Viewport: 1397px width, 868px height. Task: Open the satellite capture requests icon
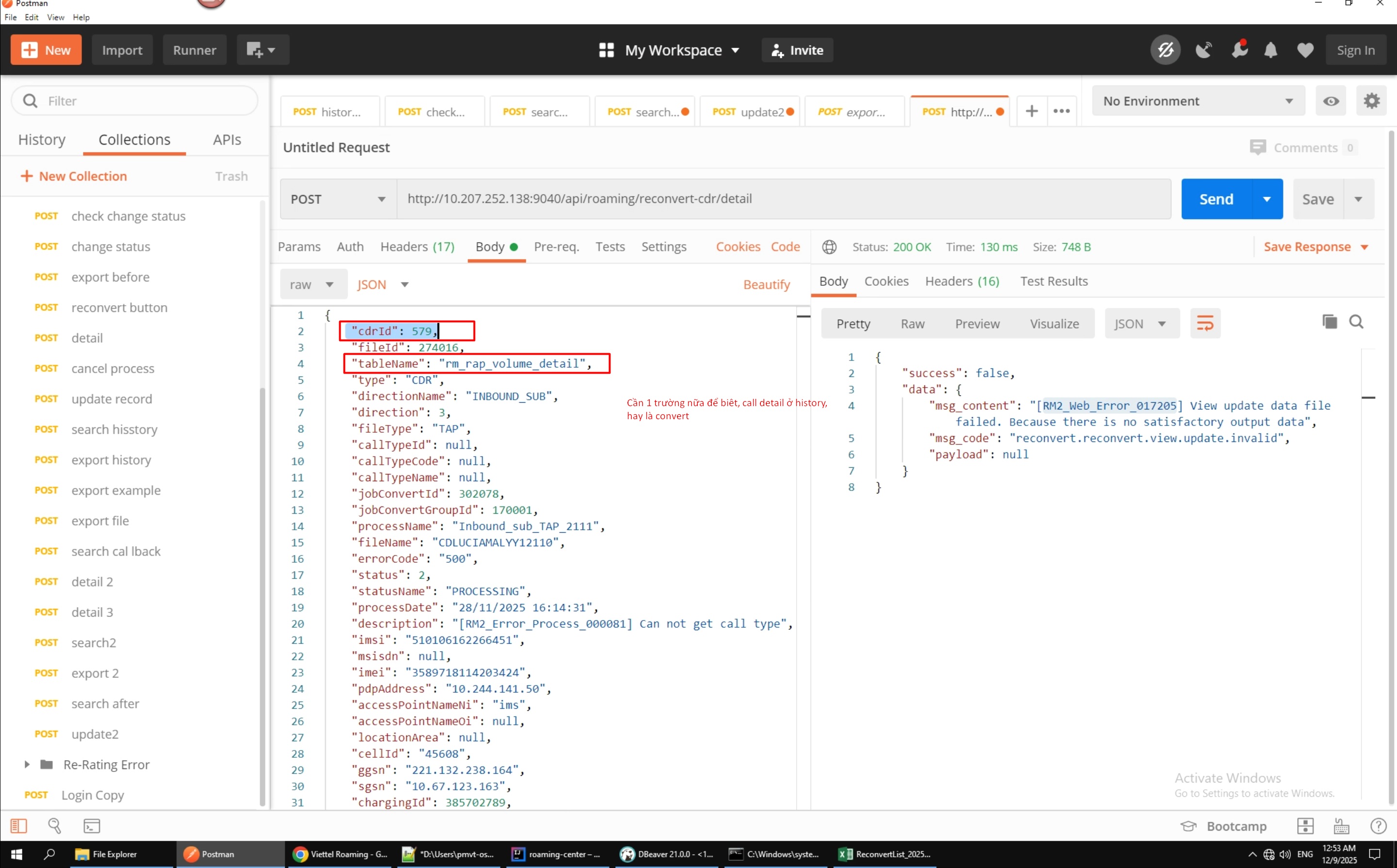(x=1203, y=50)
